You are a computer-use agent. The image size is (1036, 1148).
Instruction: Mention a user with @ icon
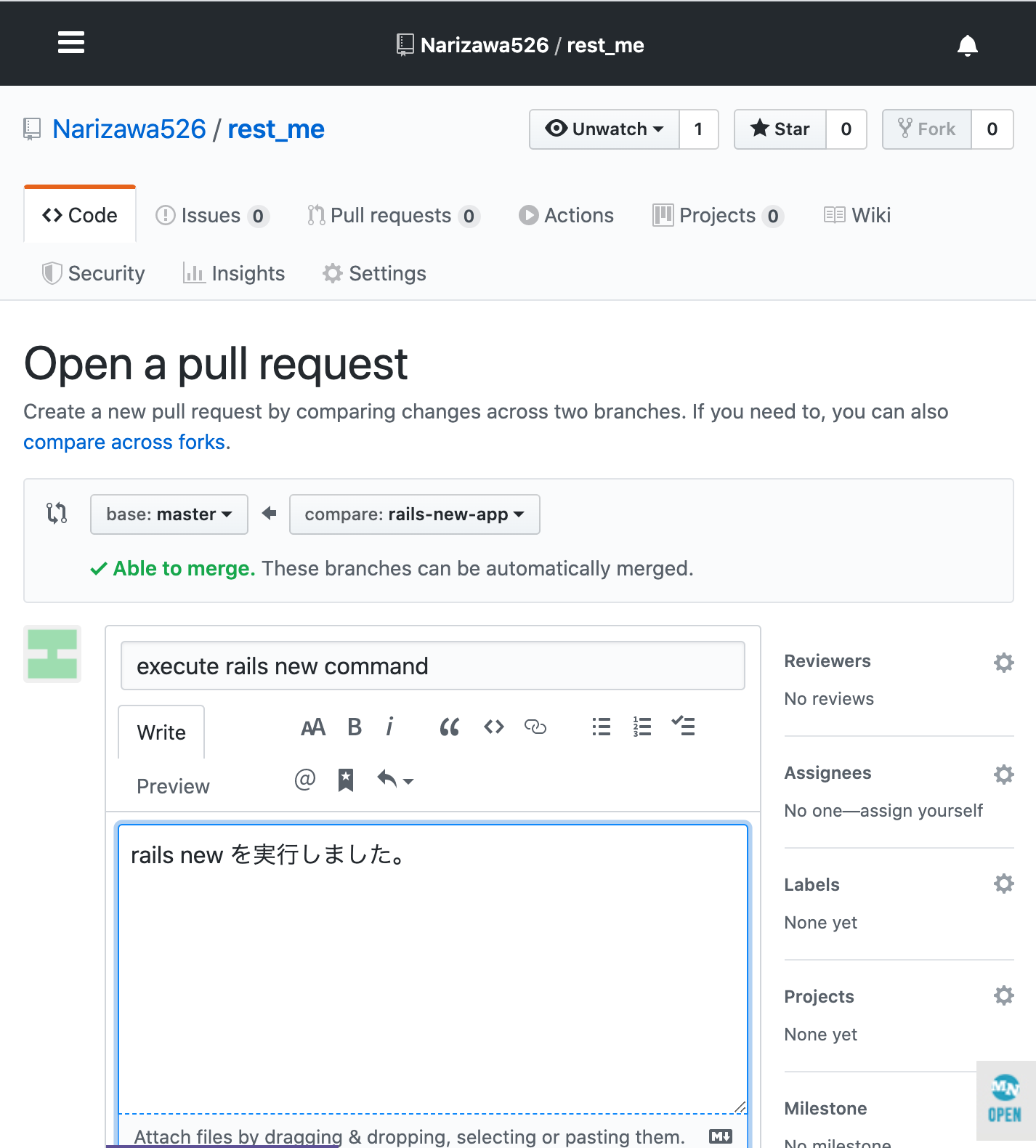click(x=305, y=780)
